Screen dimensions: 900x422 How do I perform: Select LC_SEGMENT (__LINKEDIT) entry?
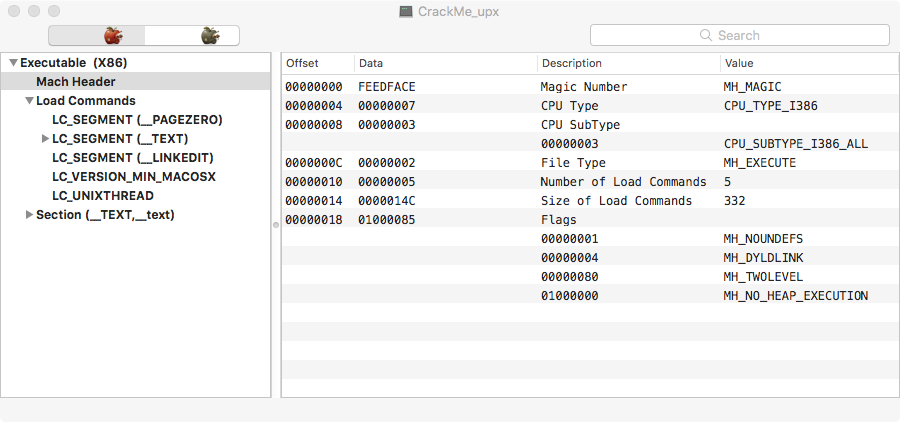(x=133, y=158)
